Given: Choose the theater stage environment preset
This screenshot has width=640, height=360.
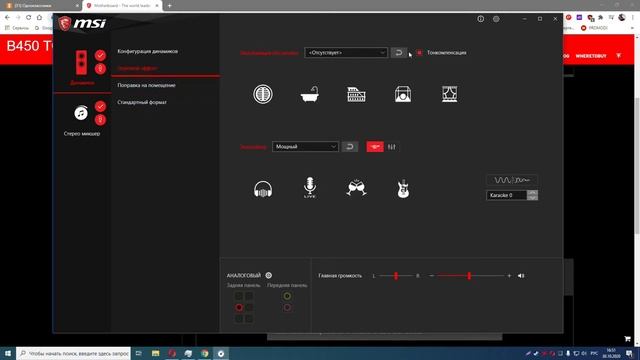Looking at the screenshot, I should coord(449,94).
